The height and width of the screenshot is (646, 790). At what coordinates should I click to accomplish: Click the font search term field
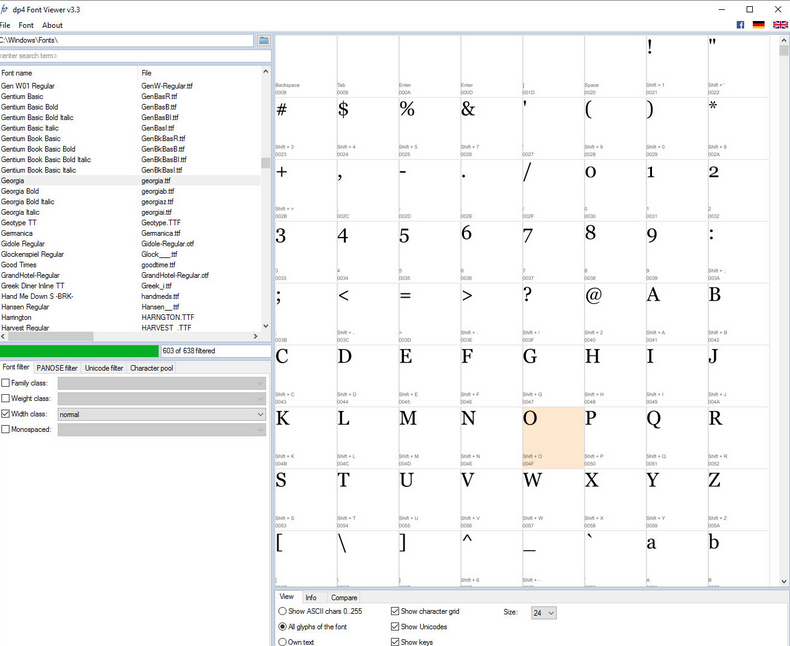[135, 56]
